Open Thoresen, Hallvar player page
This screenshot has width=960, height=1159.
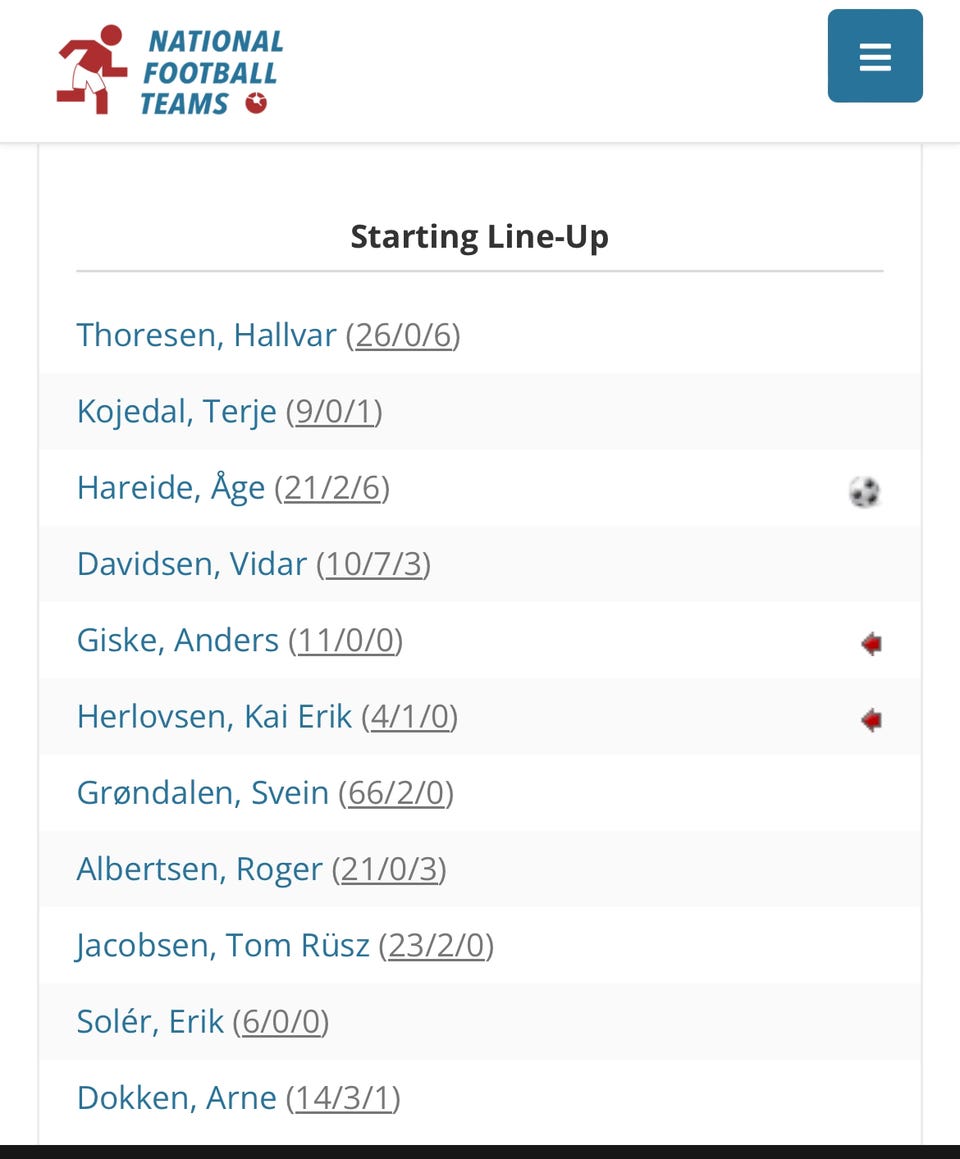click(x=206, y=335)
